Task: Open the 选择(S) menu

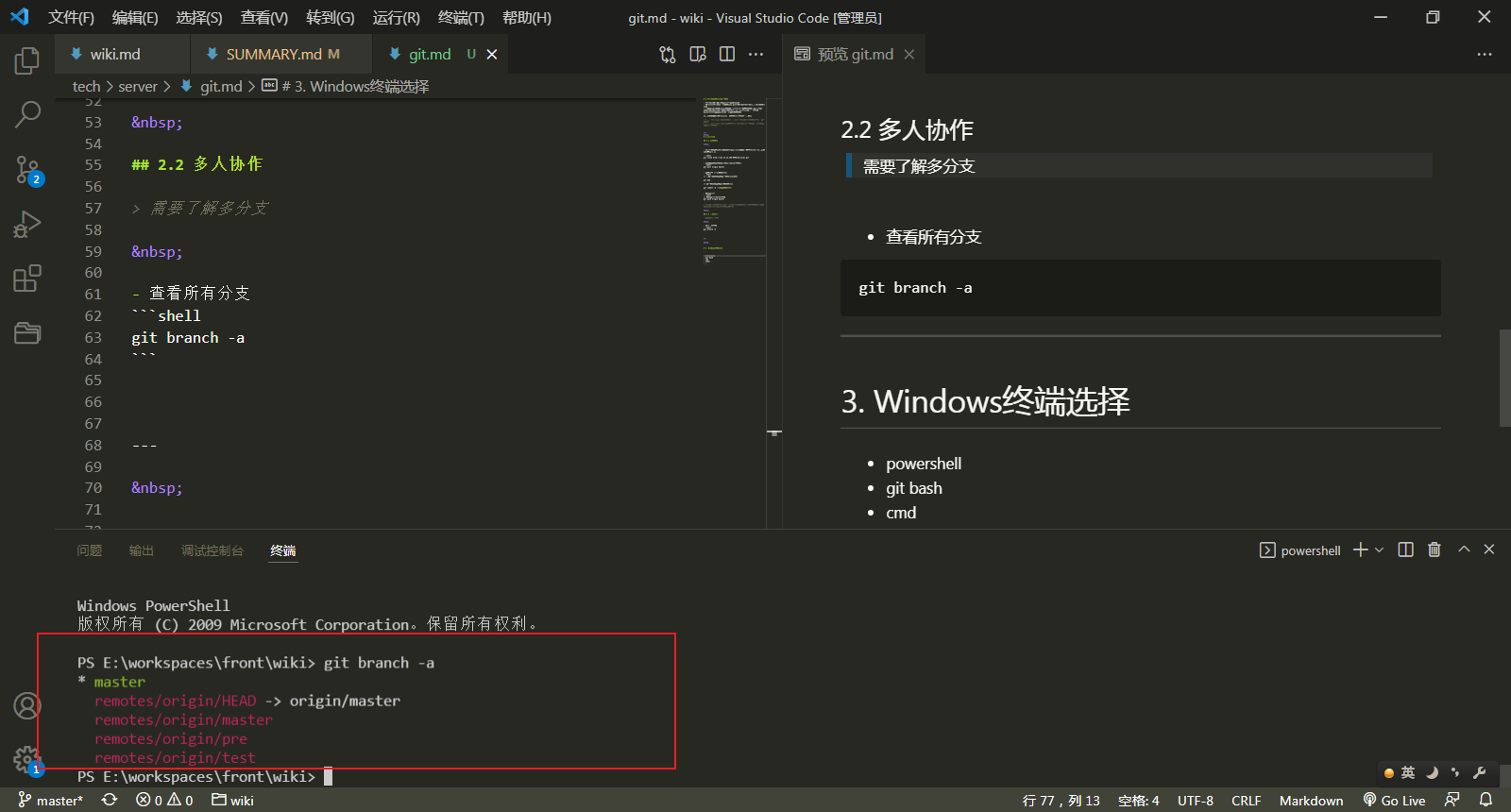Action: point(199,18)
